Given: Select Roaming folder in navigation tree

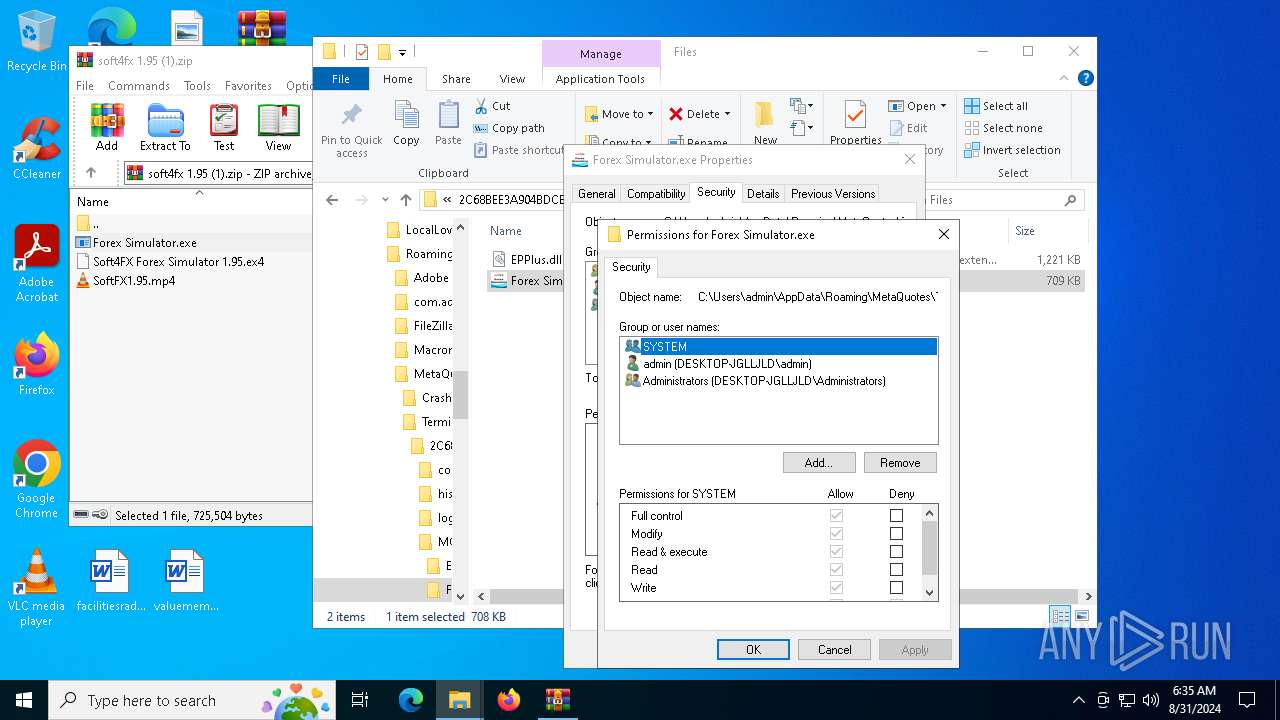Looking at the screenshot, I should click(x=419, y=254).
